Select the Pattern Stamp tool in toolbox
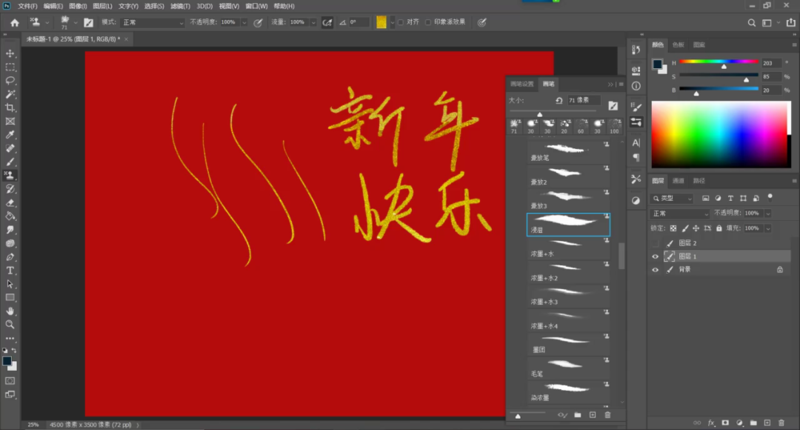The image size is (800, 430). 10,175
